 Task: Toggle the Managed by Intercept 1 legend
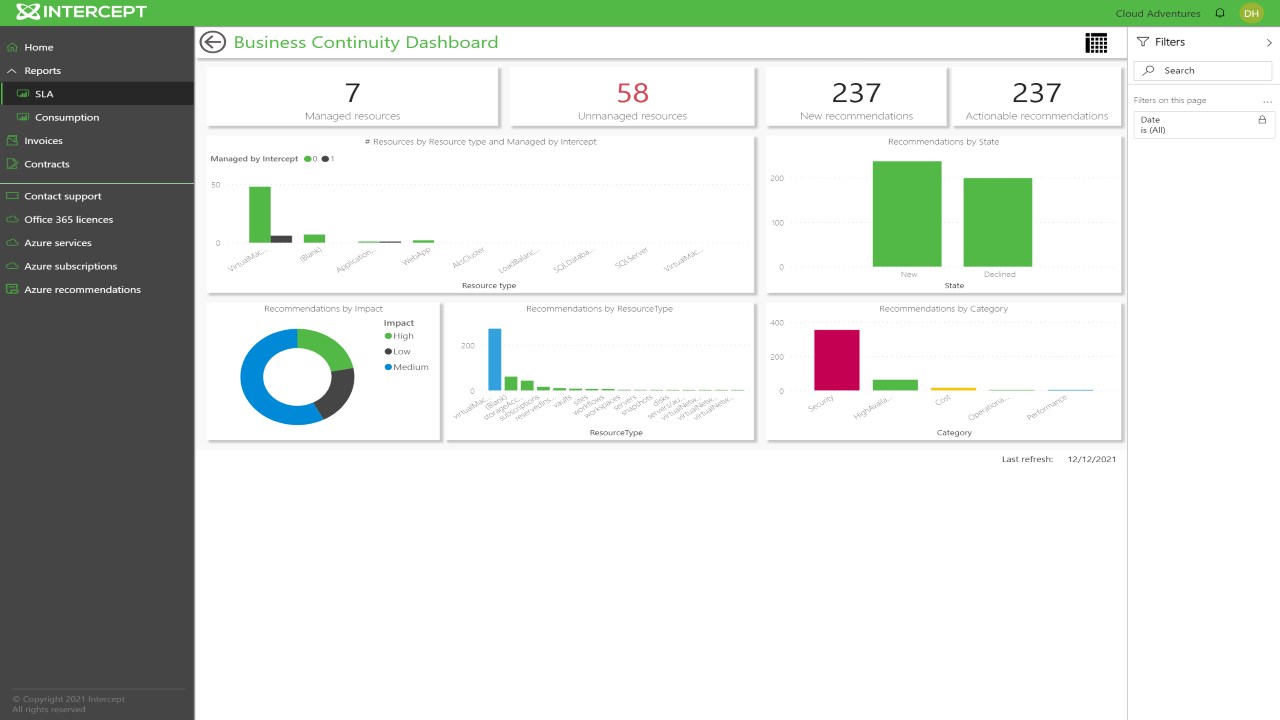pos(328,159)
